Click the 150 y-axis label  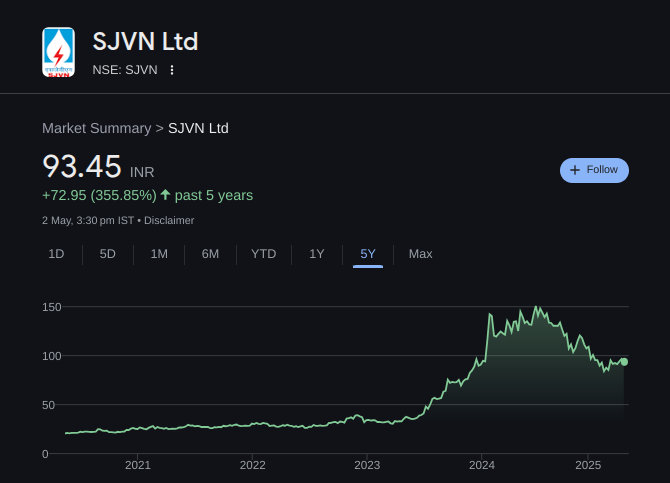(52, 307)
